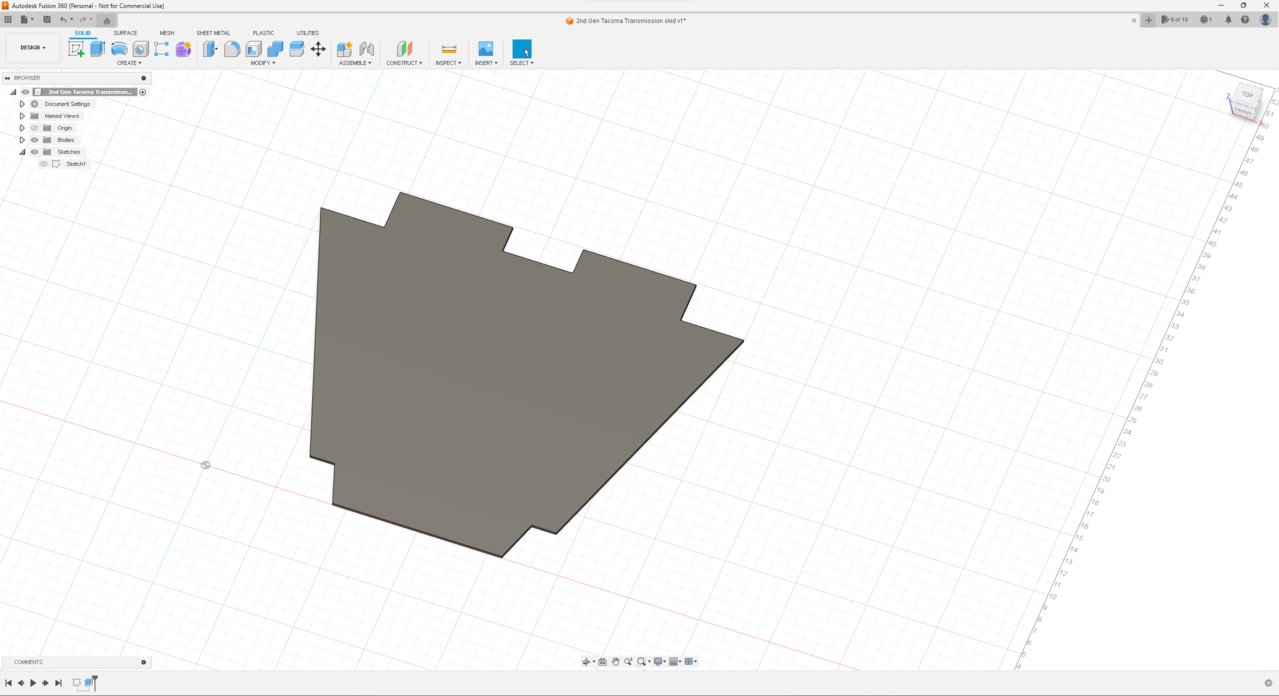The image size is (1279, 696).
Task: Select the Press Pull tool
Action: 210,49
